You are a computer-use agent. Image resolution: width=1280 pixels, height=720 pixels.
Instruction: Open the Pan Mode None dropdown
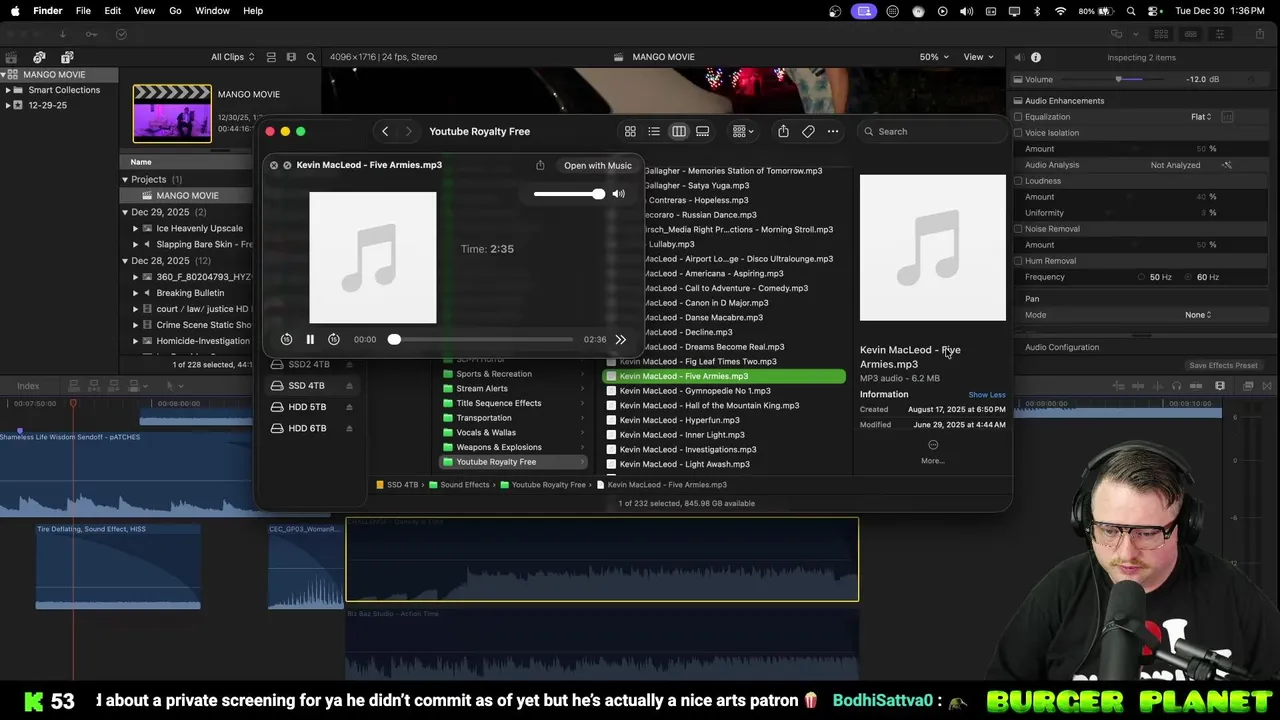tap(1198, 315)
